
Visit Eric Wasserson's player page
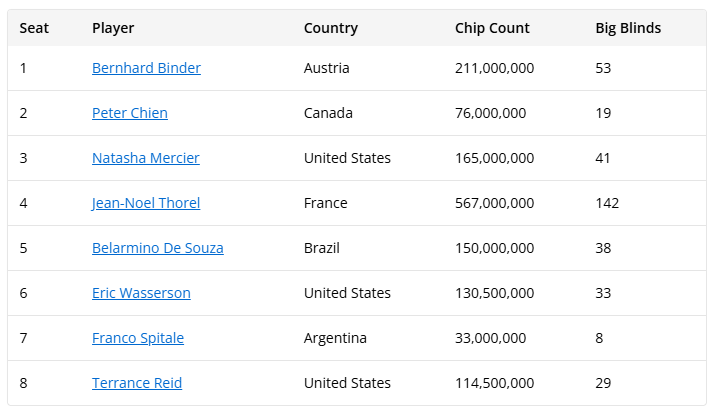(141, 293)
